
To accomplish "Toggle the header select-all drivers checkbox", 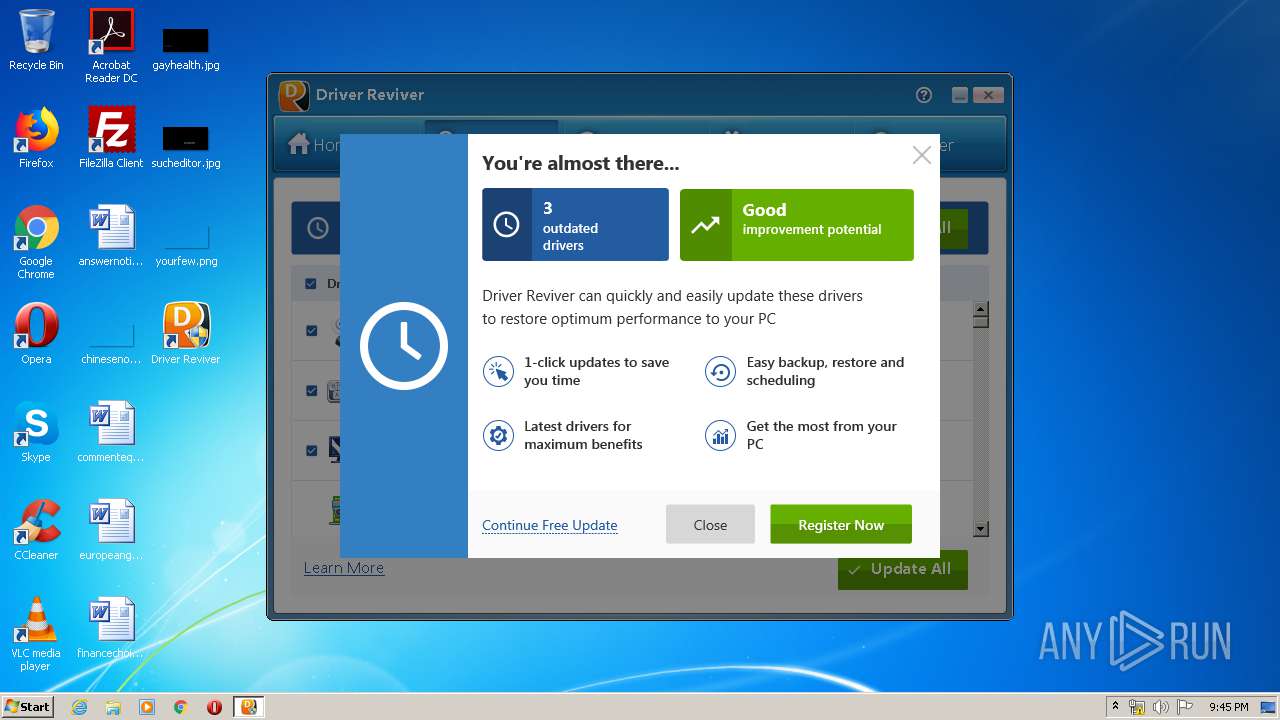I will [310, 284].
